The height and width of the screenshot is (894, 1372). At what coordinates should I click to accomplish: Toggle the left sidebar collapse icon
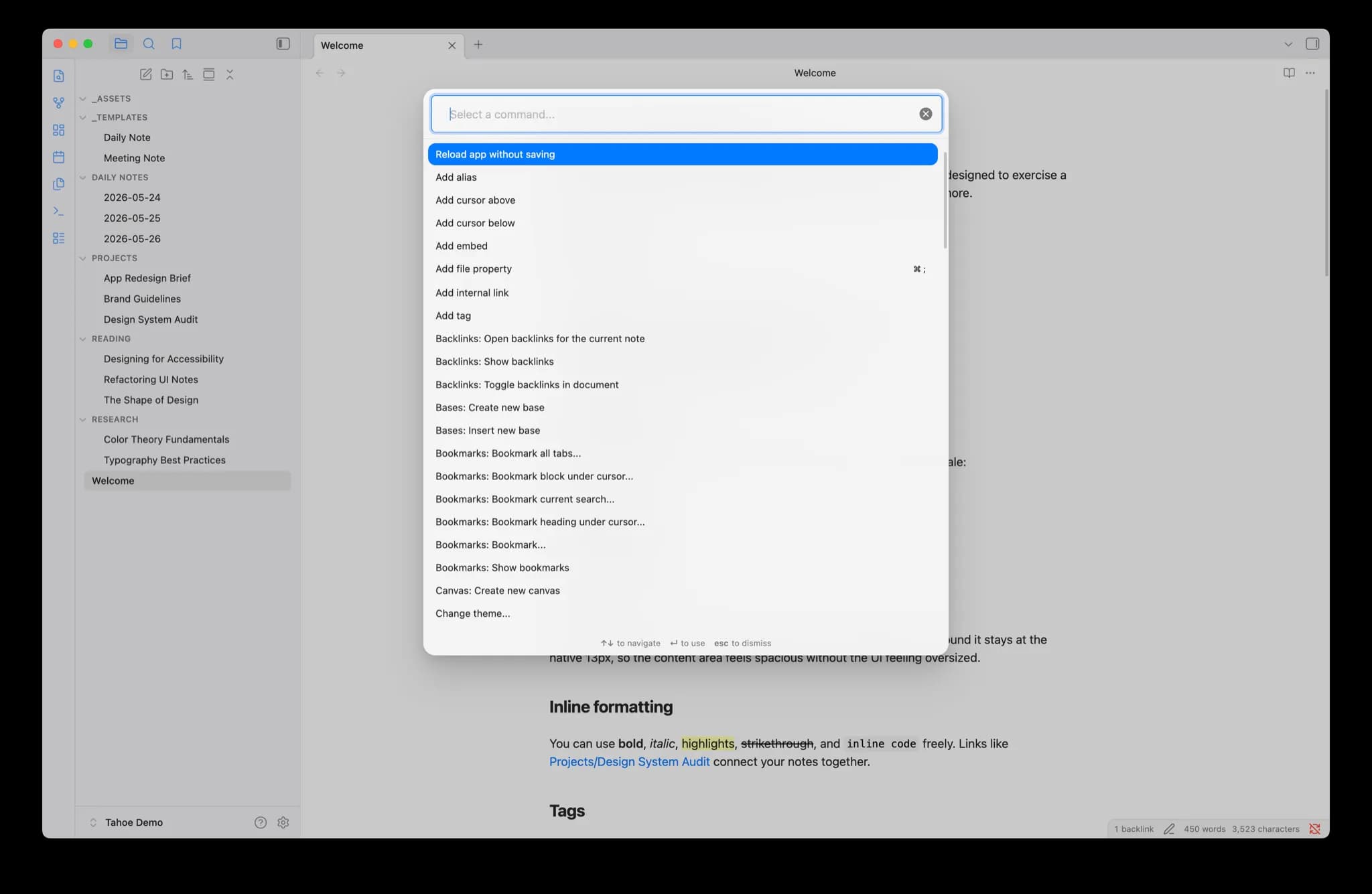point(283,44)
